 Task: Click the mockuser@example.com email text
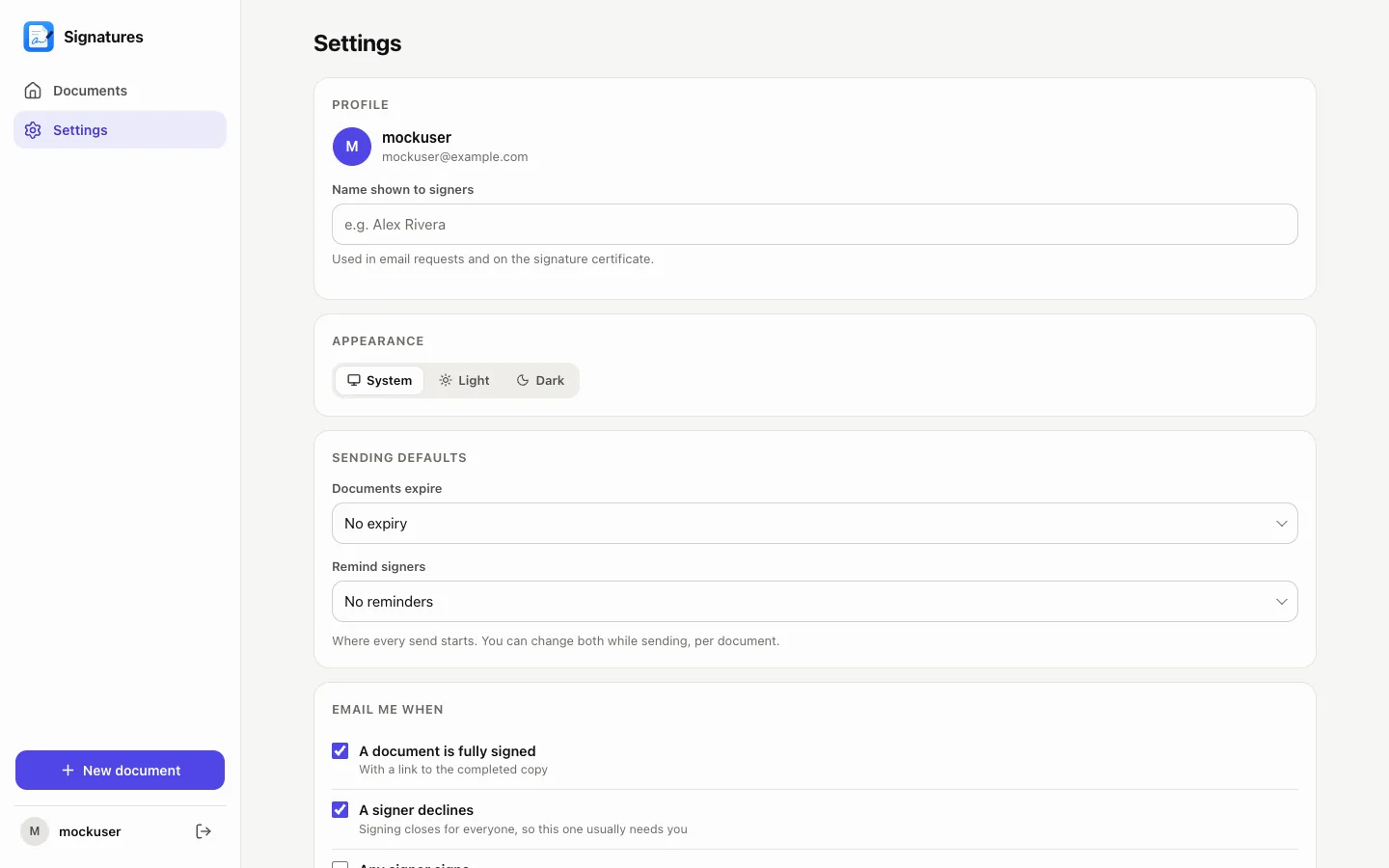[455, 157]
